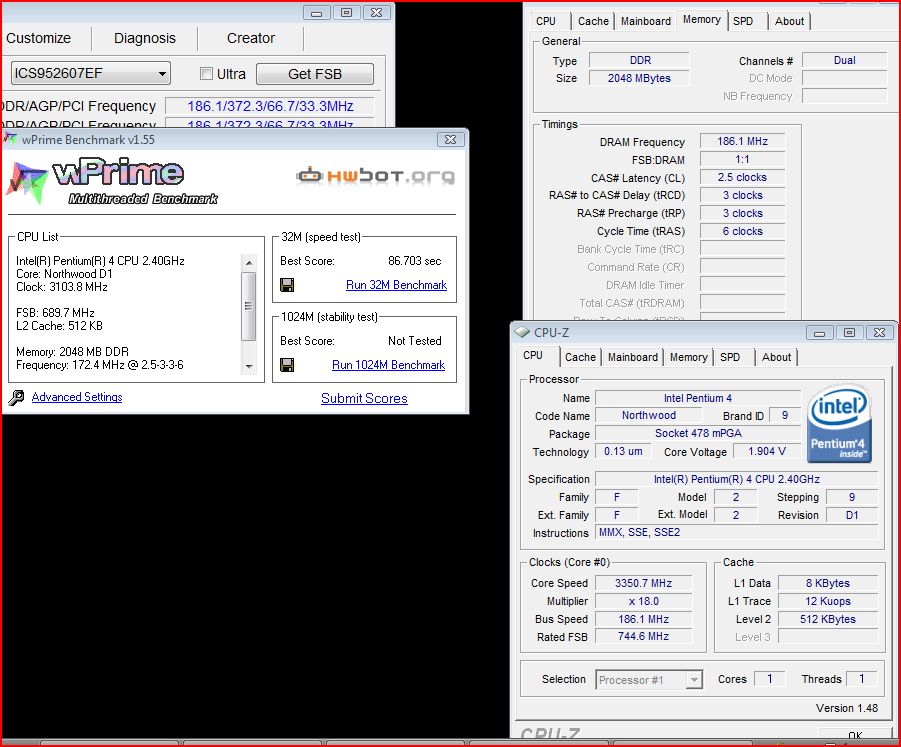Screen dimensions: 901x747
Task: Click the hwbot.org logo in wPrime
Action: point(376,175)
